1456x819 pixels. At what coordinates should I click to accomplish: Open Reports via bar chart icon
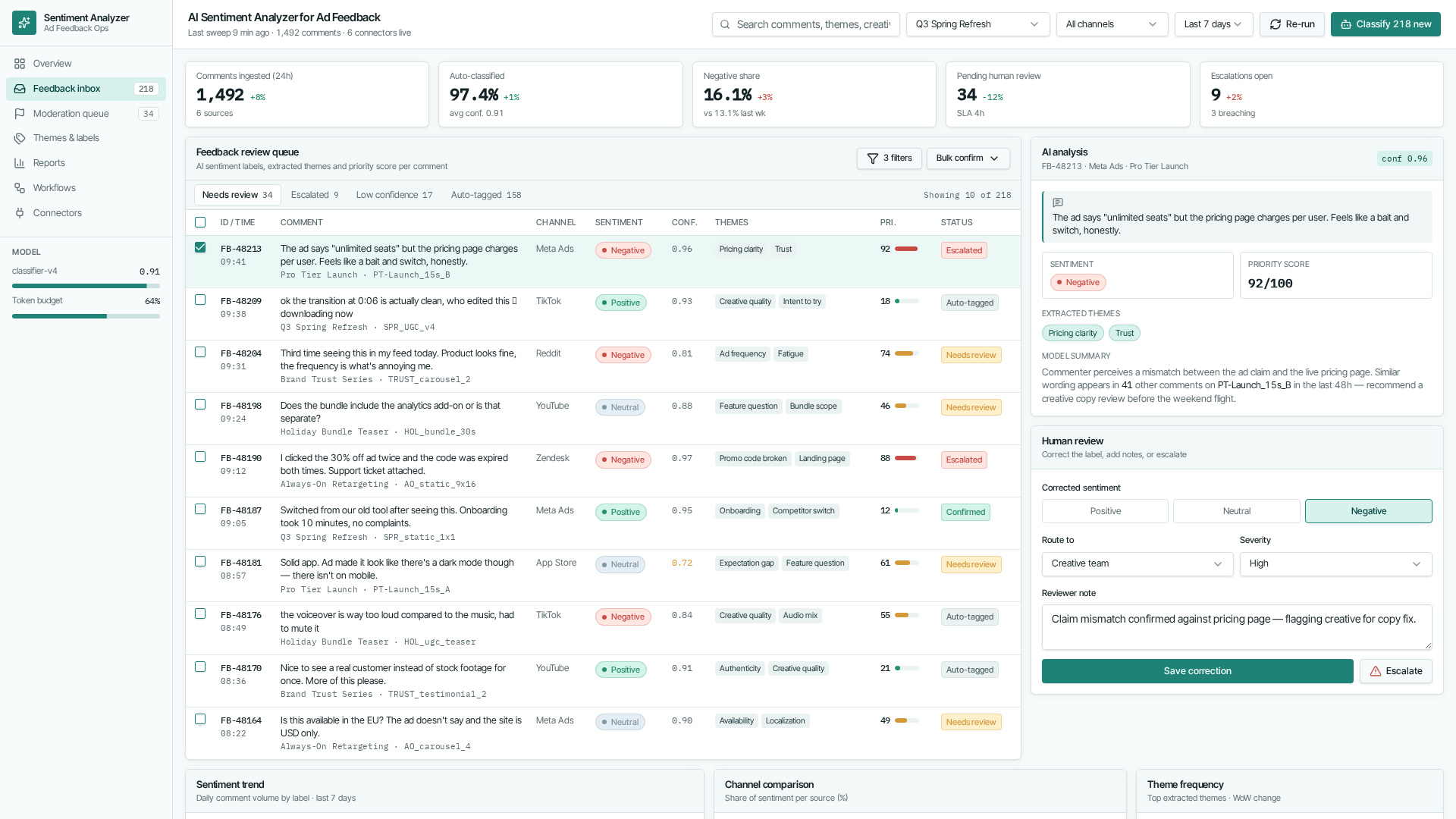[20, 163]
